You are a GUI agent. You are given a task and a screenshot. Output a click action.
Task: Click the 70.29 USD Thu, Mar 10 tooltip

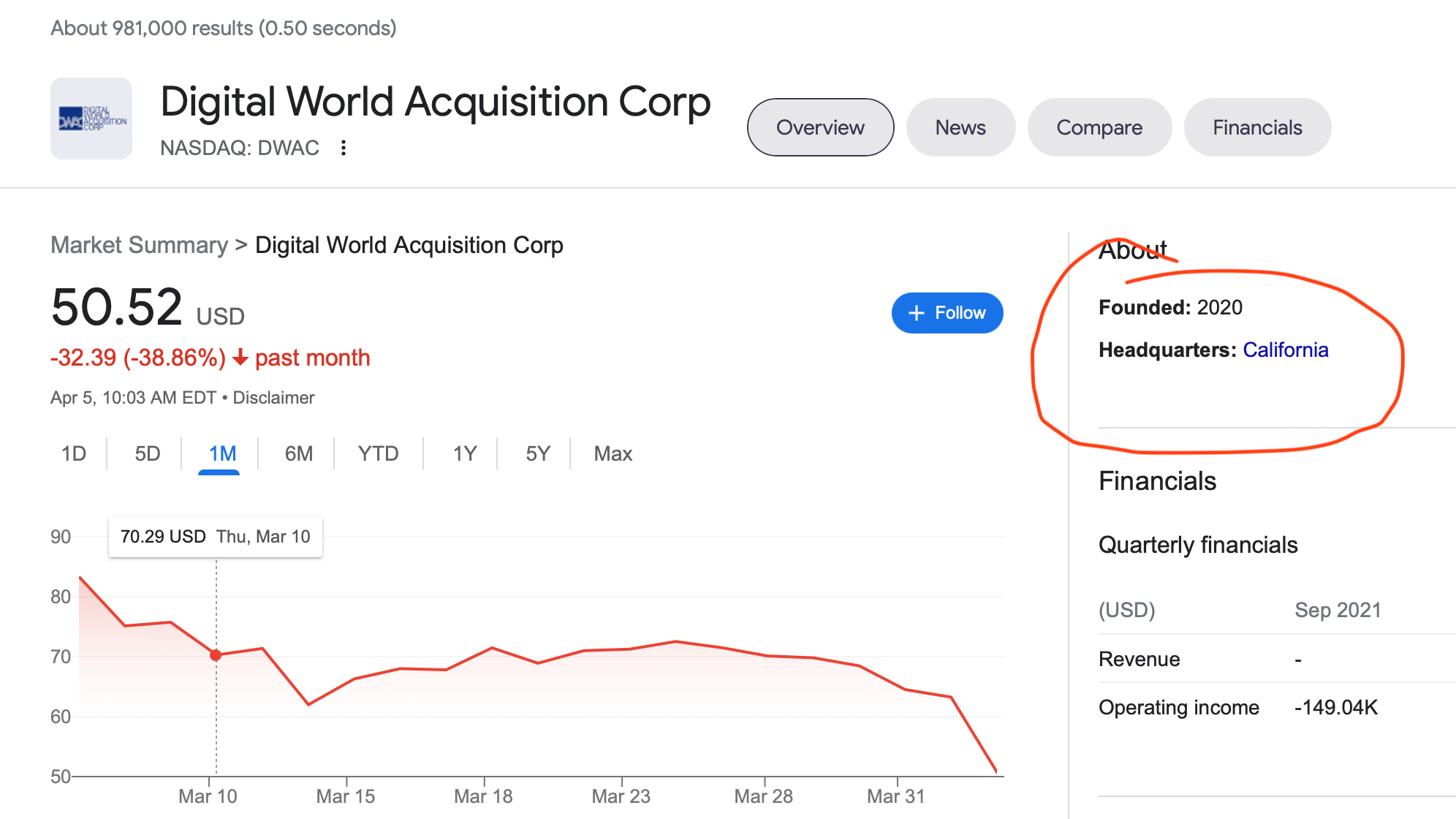(x=216, y=537)
